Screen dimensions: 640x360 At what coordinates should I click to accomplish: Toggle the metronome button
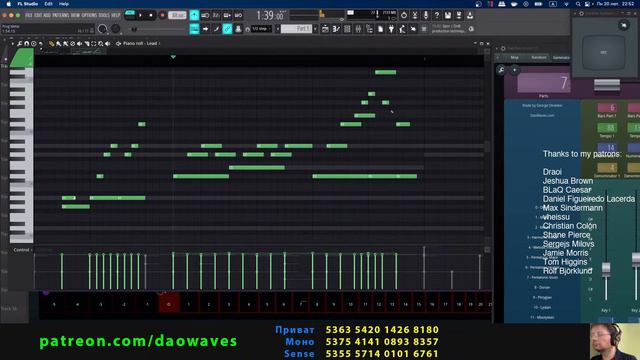tap(194, 15)
